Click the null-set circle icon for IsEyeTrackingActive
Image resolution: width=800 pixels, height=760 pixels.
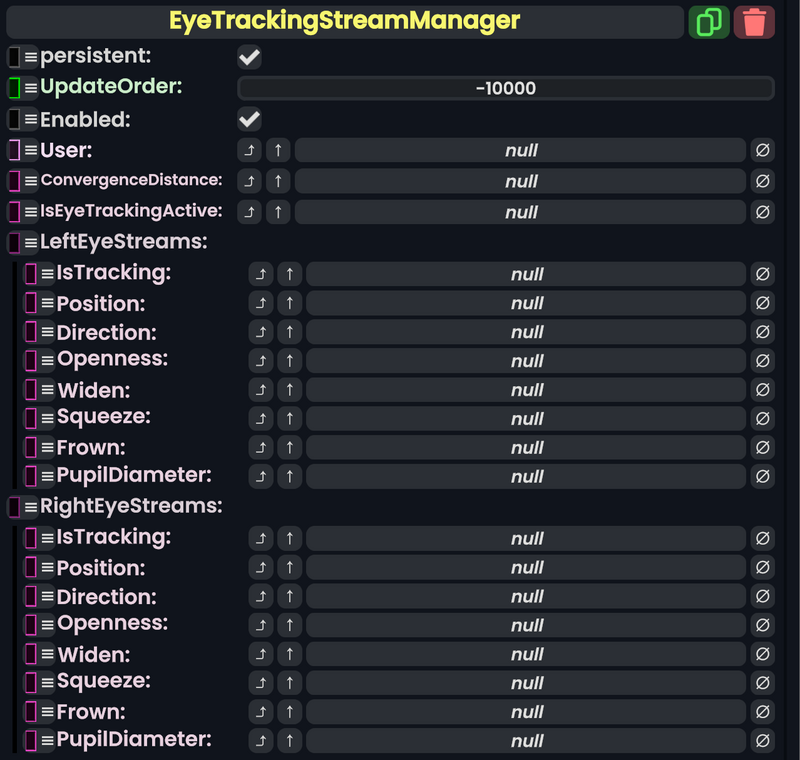(763, 212)
